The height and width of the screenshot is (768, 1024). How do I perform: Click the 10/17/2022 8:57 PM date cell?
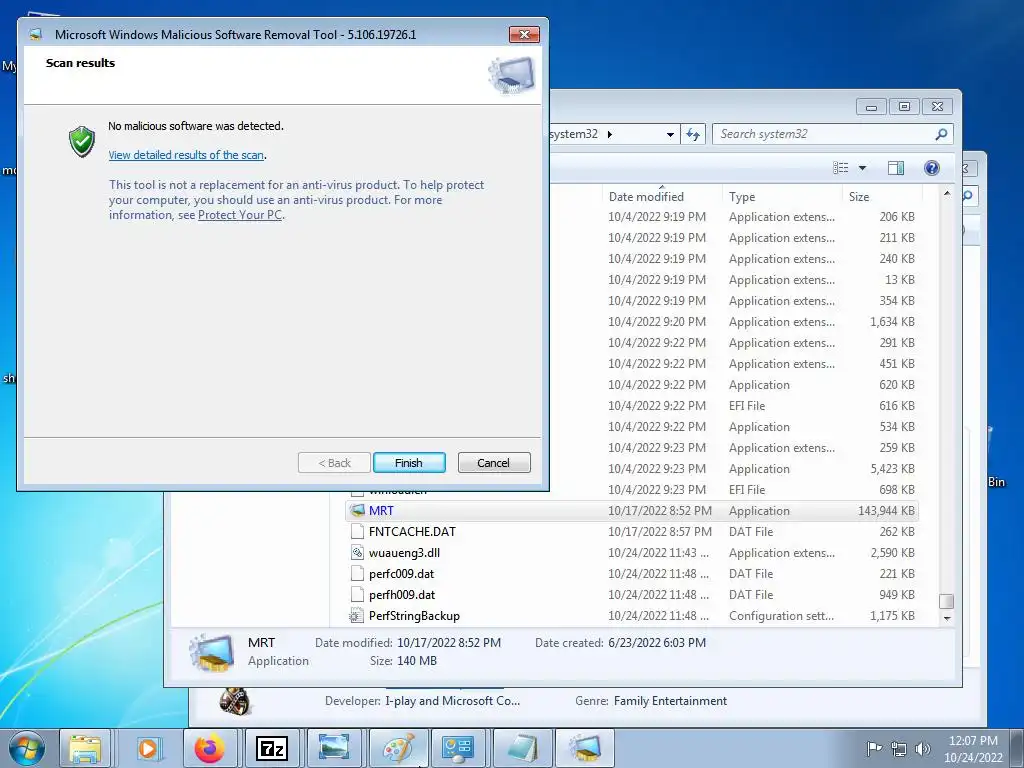660,532
